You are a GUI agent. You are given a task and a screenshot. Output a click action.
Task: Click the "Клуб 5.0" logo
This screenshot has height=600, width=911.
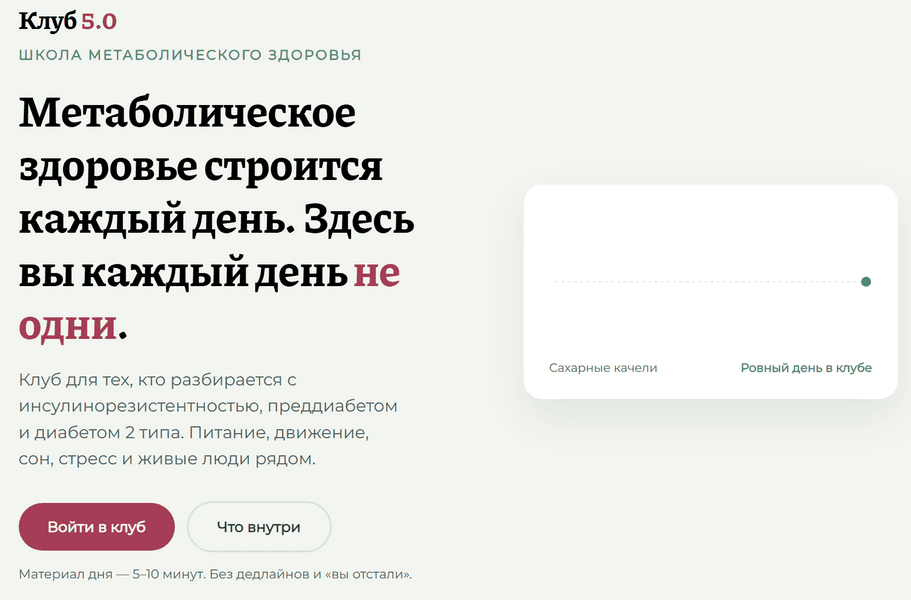pos(68,21)
